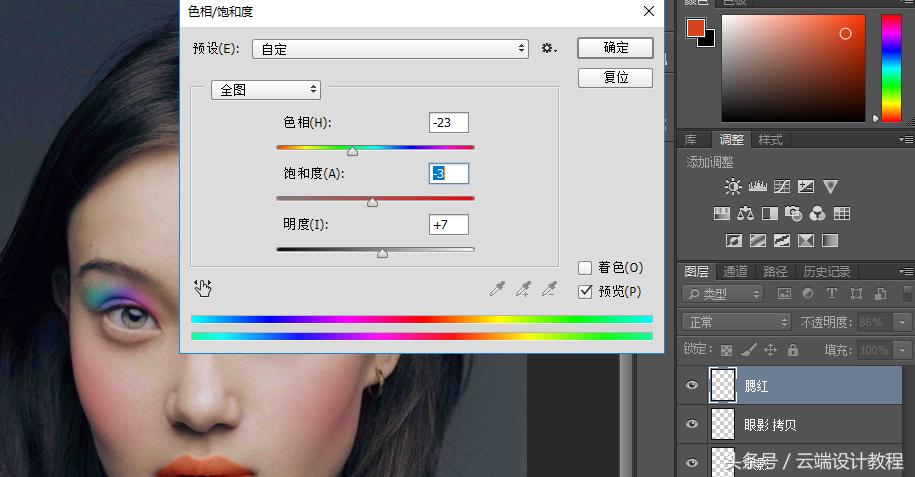This screenshot has height=477, width=915.
Task: Add a Photo Filter adjustment (camera icon)
Action: pyautogui.click(x=793, y=214)
